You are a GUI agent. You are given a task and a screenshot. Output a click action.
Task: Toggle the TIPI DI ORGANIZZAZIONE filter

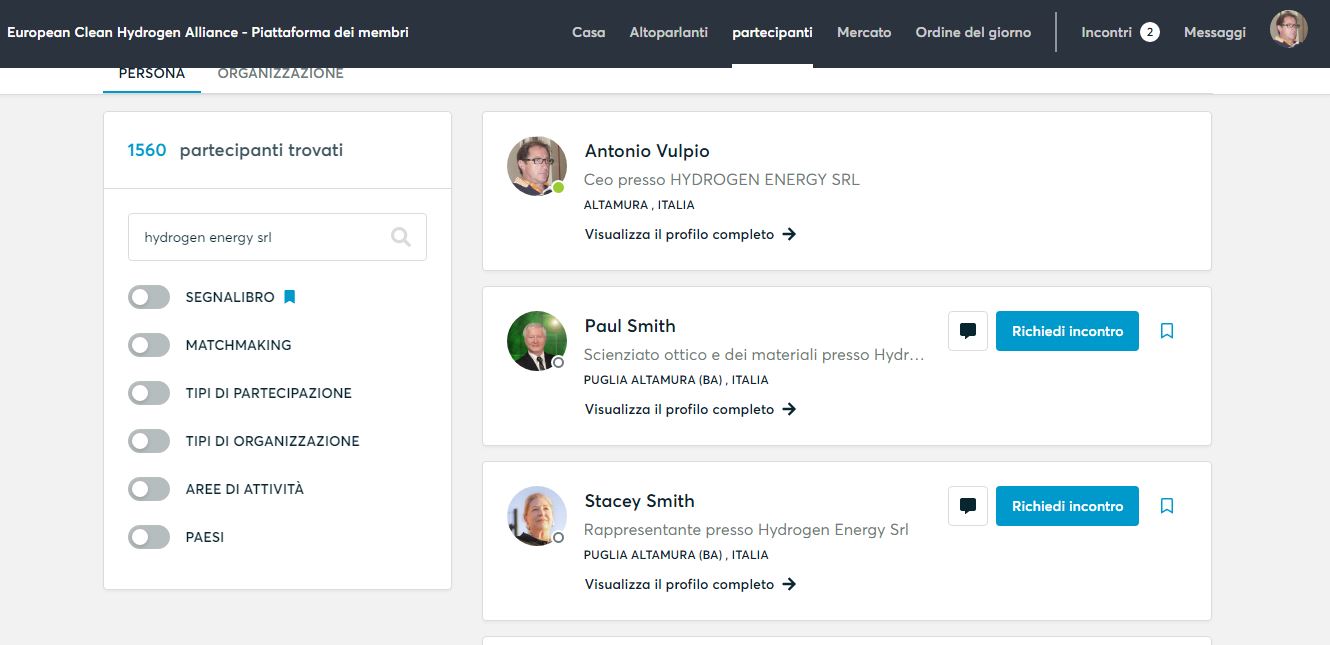point(149,441)
